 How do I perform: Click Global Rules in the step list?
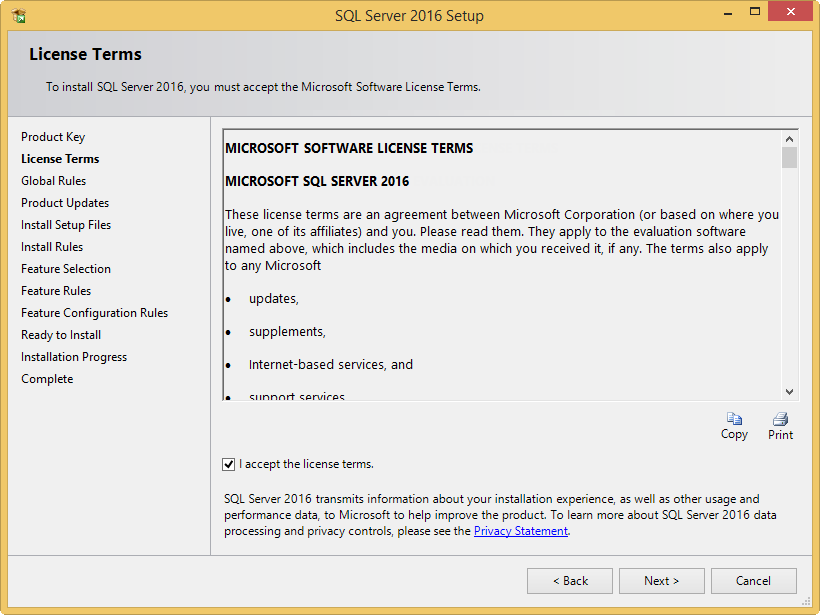pyautogui.click(x=54, y=181)
